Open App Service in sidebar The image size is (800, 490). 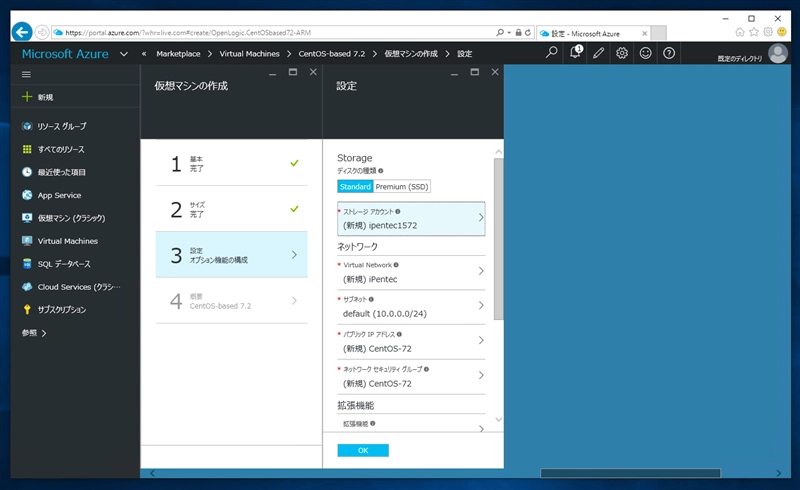(59, 195)
